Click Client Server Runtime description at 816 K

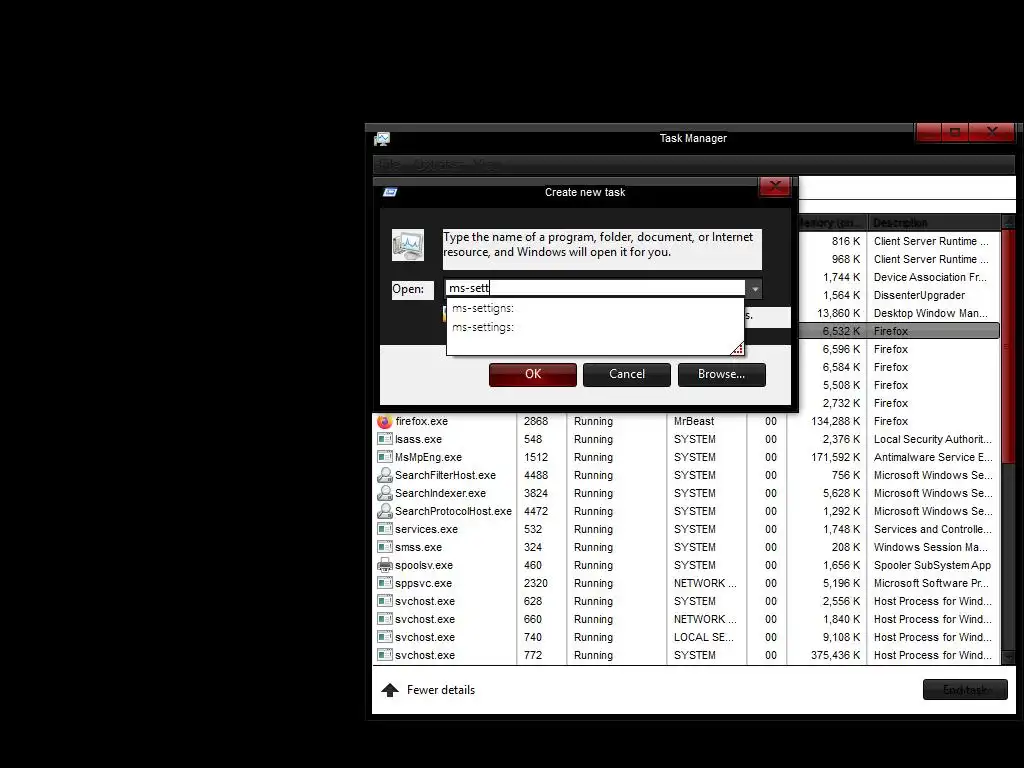point(931,242)
